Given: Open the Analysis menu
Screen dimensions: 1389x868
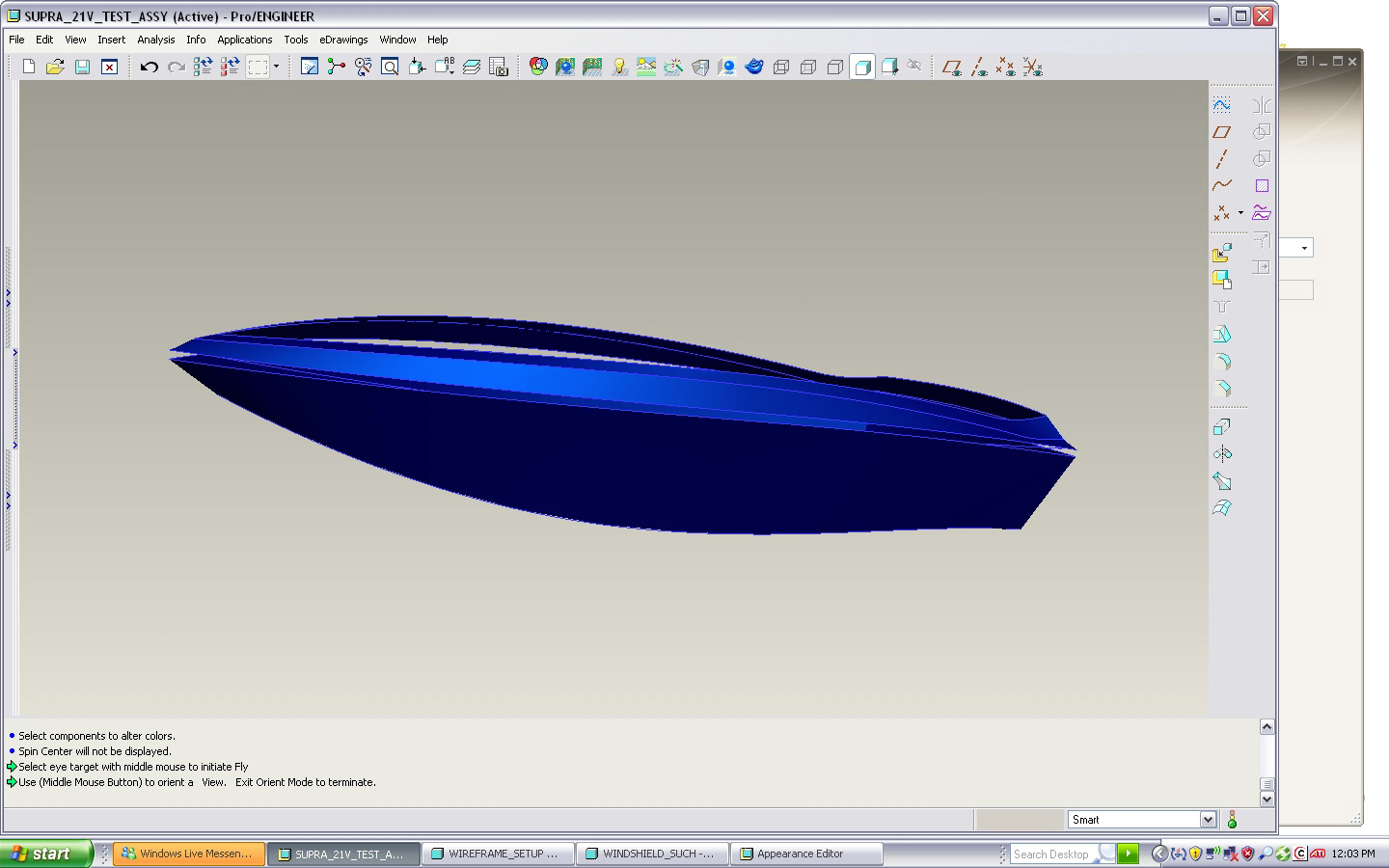Looking at the screenshot, I should point(156,40).
